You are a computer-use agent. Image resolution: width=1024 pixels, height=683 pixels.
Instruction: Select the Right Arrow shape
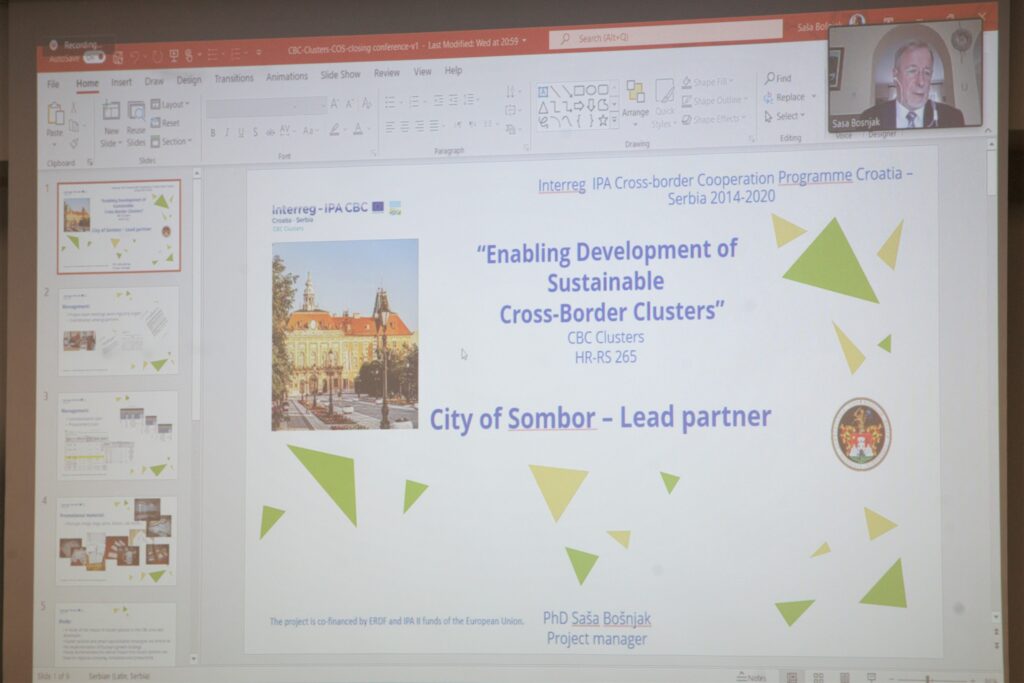(x=579, y=105)
